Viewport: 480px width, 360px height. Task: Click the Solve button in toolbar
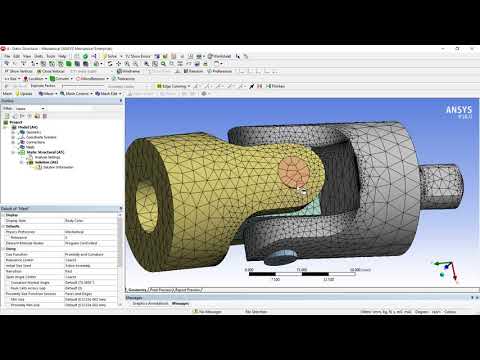(x=110, y=56)
